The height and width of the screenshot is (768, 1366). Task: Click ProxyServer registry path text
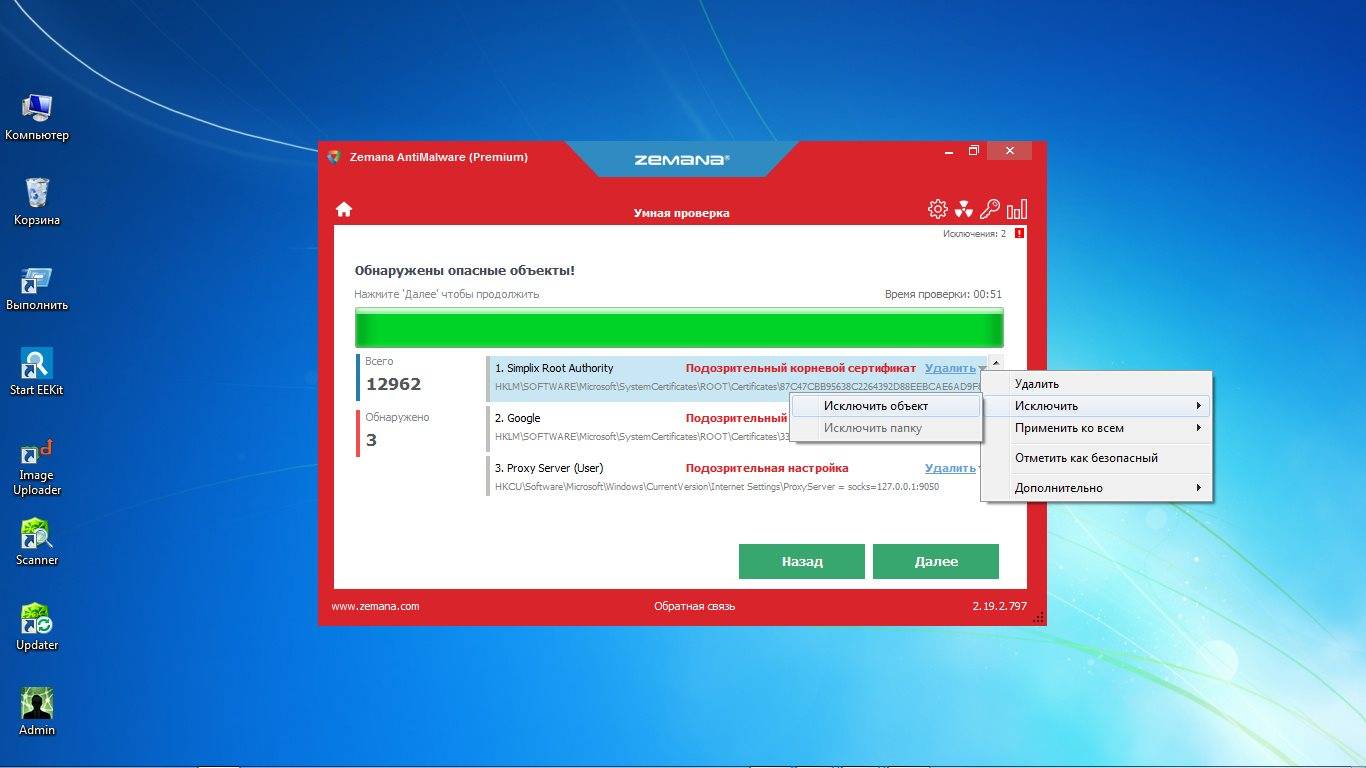coord(717,487)
